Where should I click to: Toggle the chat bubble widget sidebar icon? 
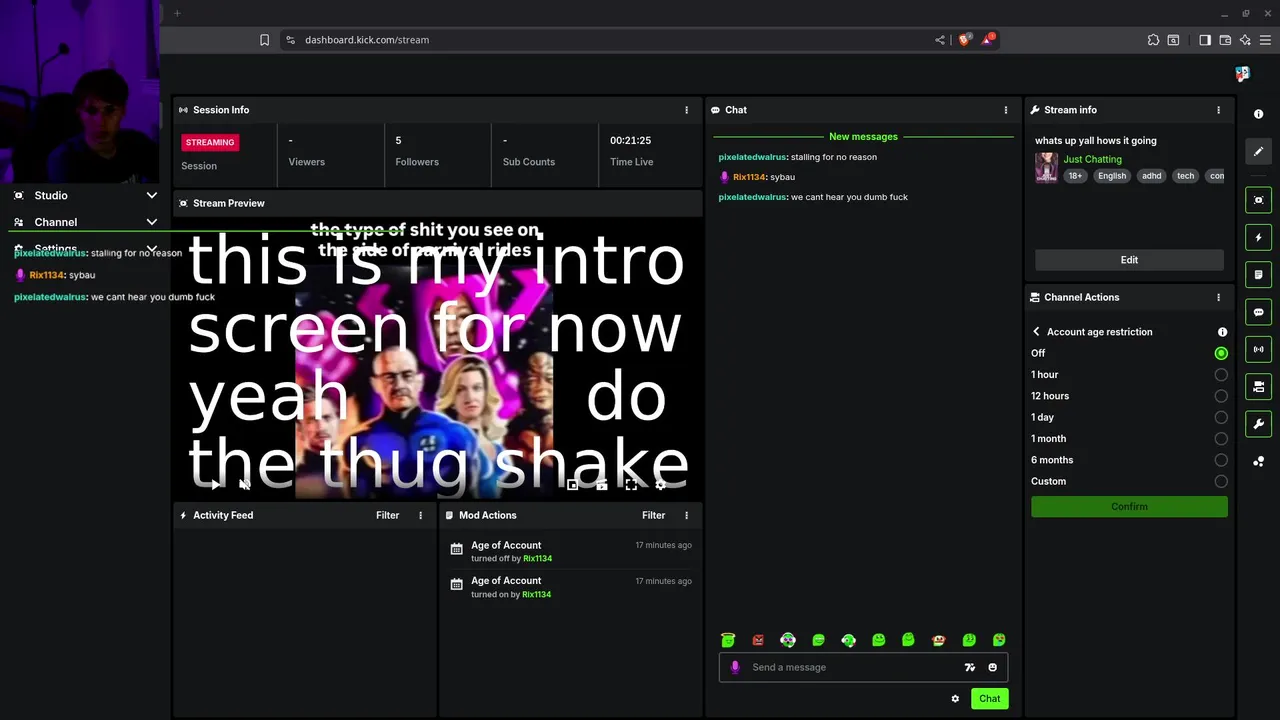(x=1259, y=312)
